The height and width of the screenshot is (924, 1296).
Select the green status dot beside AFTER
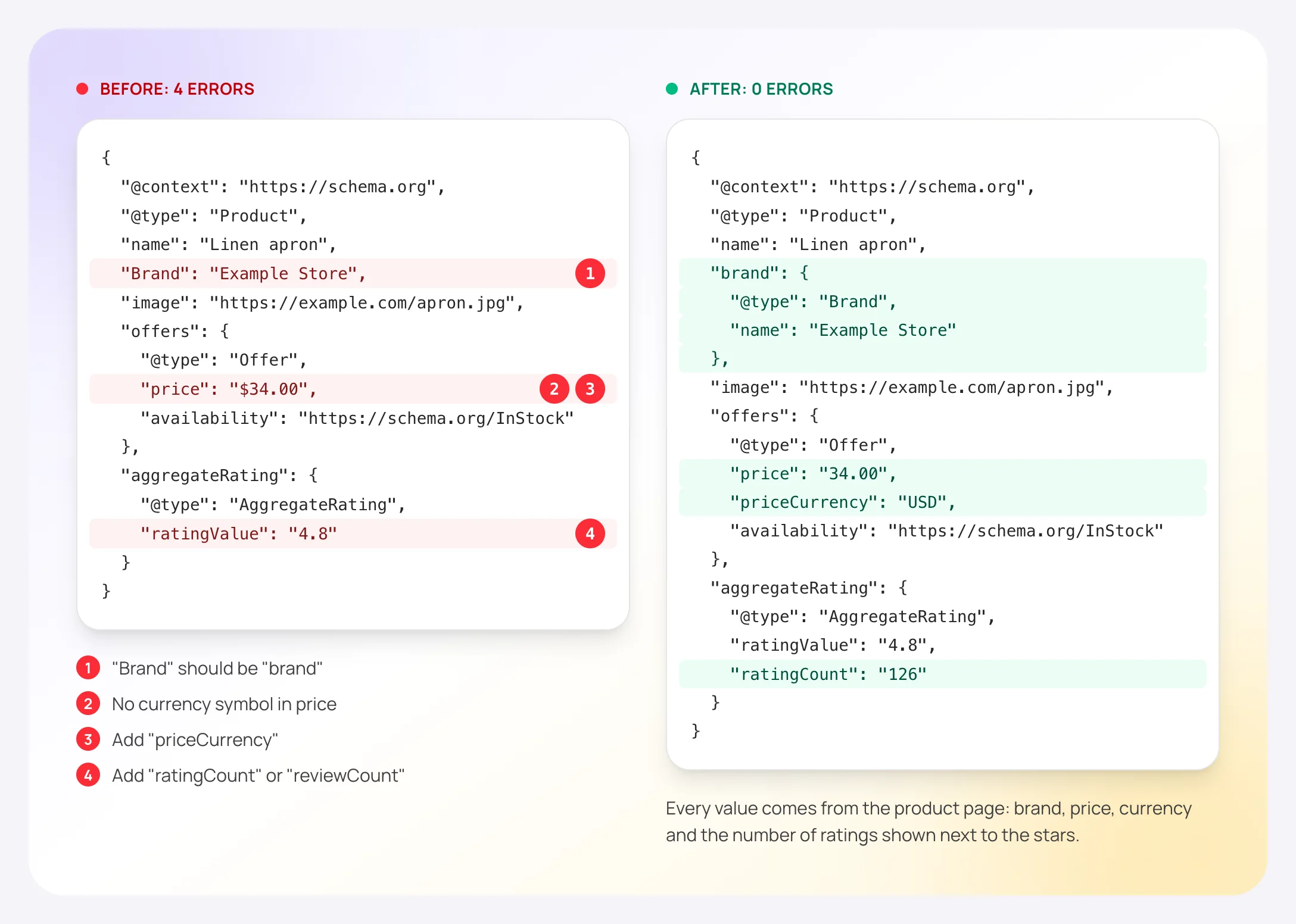point(672,89)
